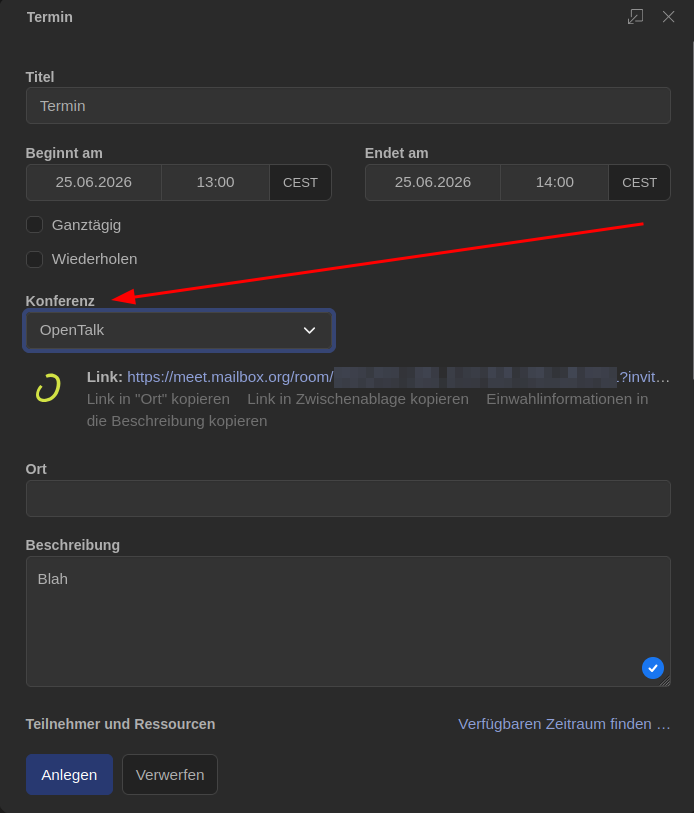Click the Beschreibung text area
Image resolution: width=694 pixels, height=813 pixels.
coord(348,621)
